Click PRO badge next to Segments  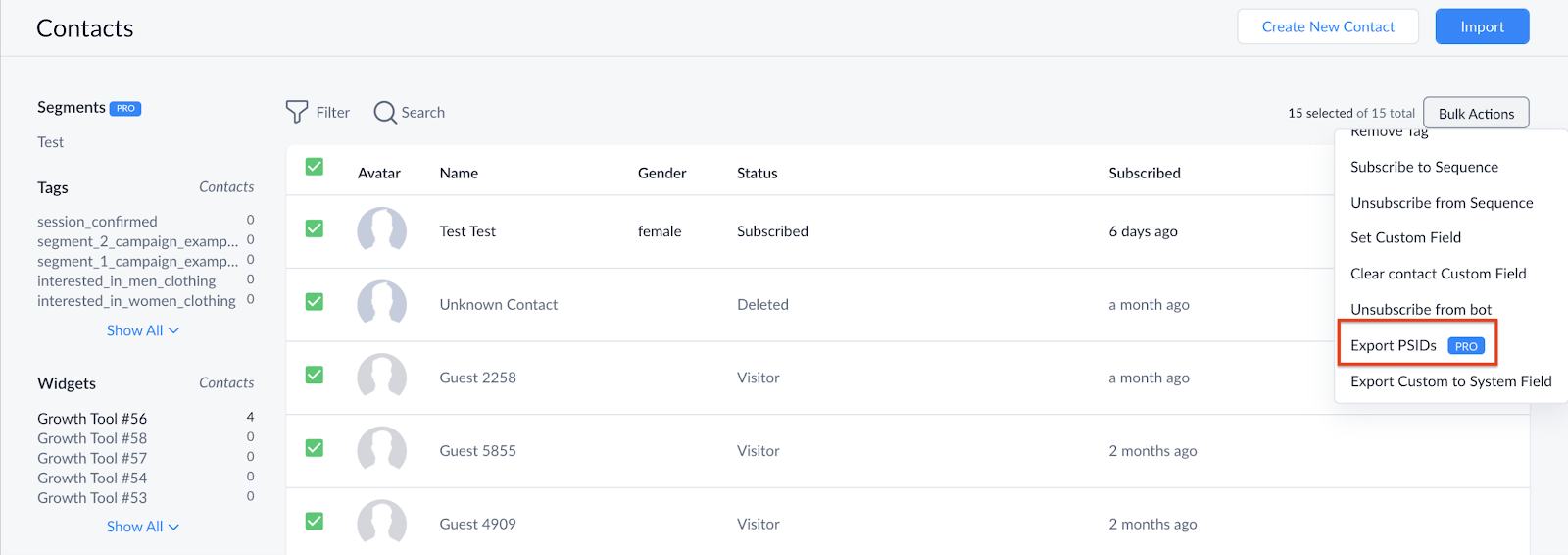pyautogui.click(x=125, y=108)
